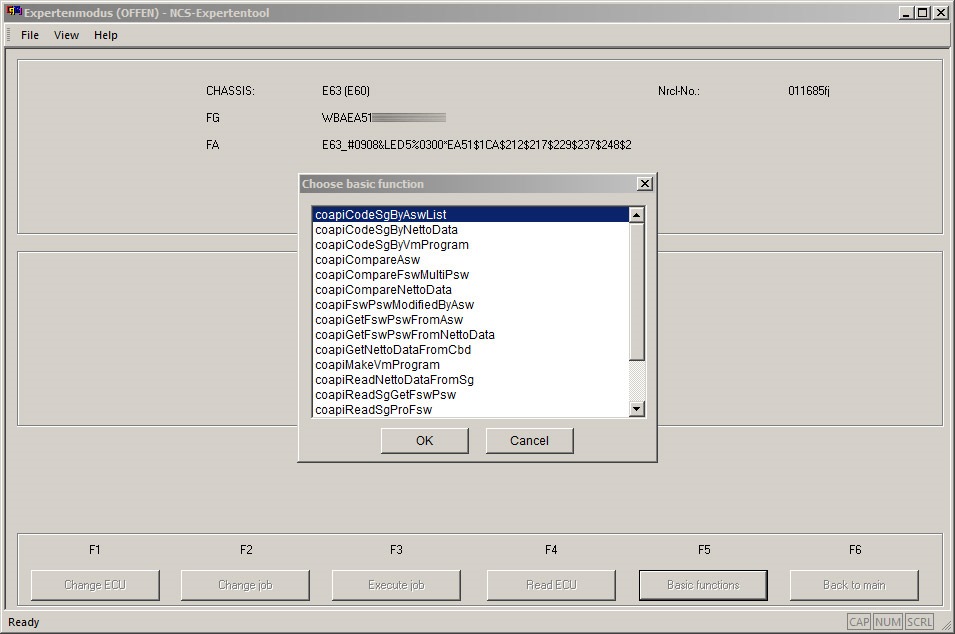
Task: Click the Back to main button
Action: tap(854, 585)
